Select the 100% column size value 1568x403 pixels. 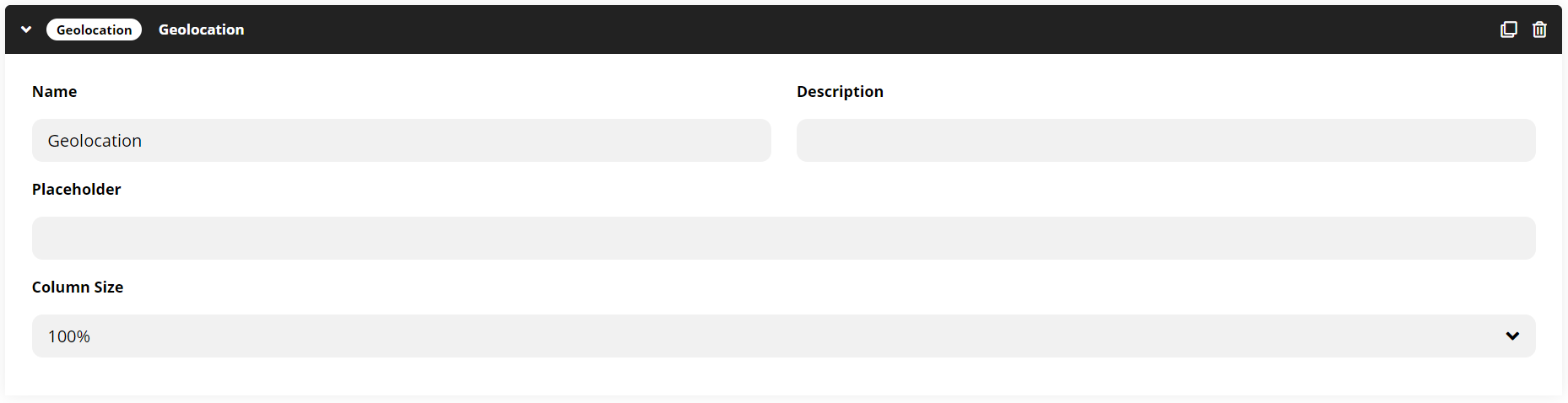[68, 336]
